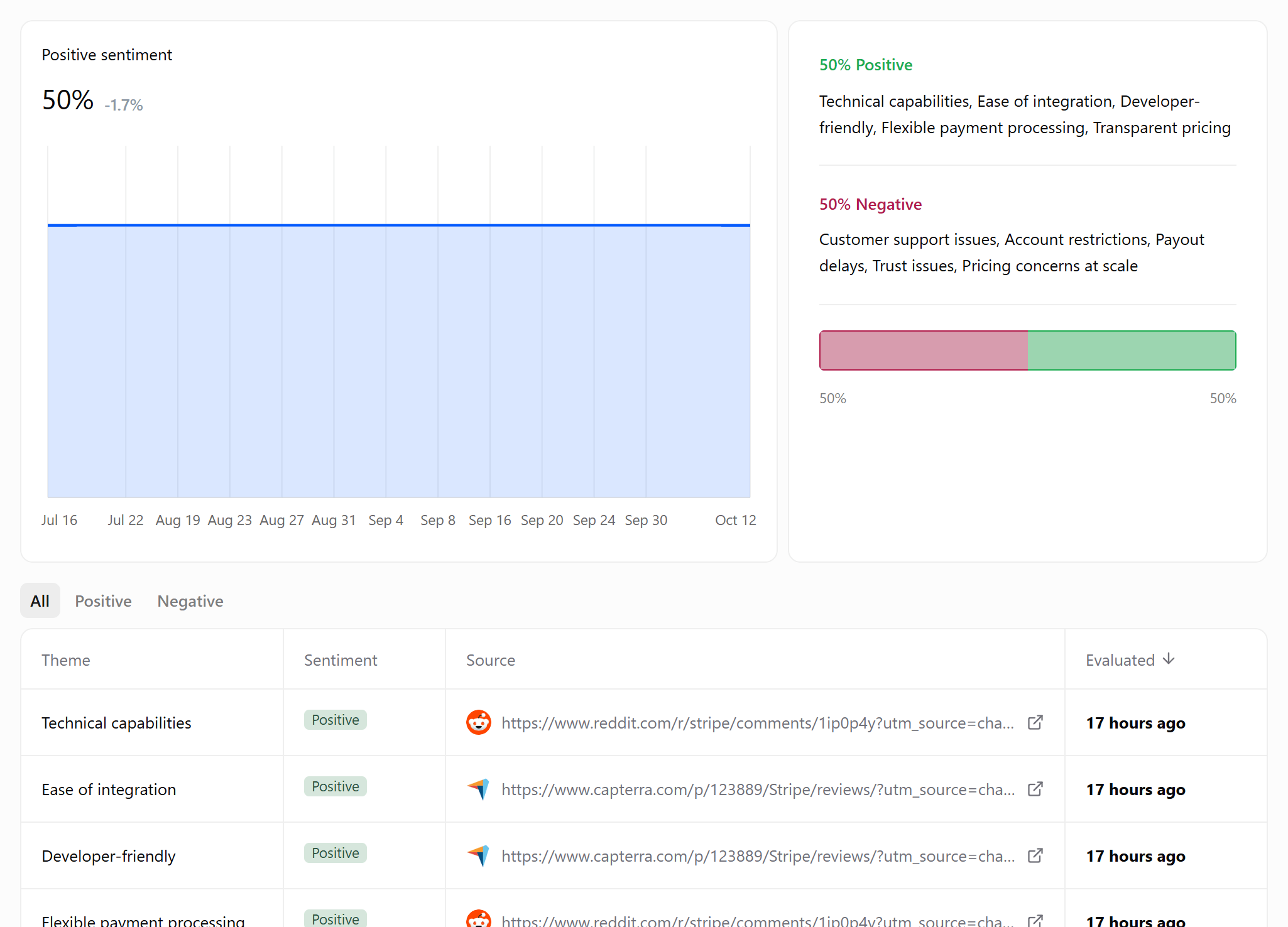Screen dimensions: 1288x927
Task: Click the 50% Positive heading
Action: tap(866, 65)
